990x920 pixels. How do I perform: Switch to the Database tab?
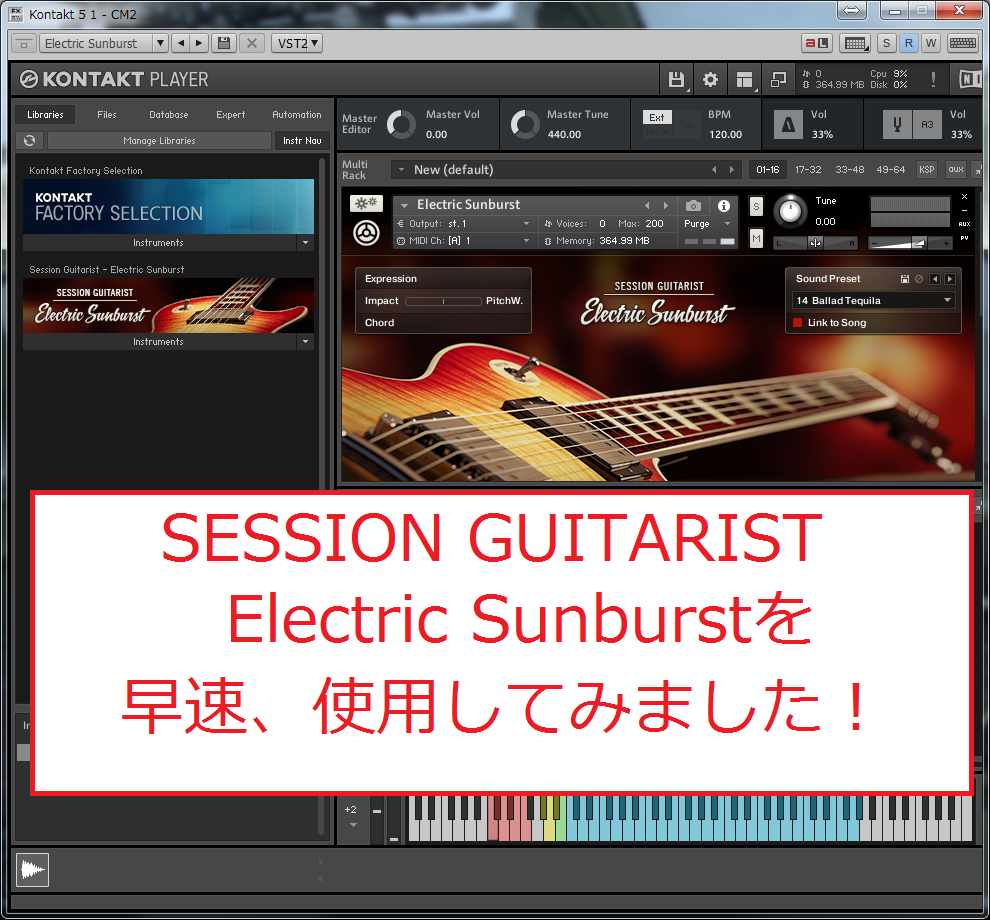169,114
